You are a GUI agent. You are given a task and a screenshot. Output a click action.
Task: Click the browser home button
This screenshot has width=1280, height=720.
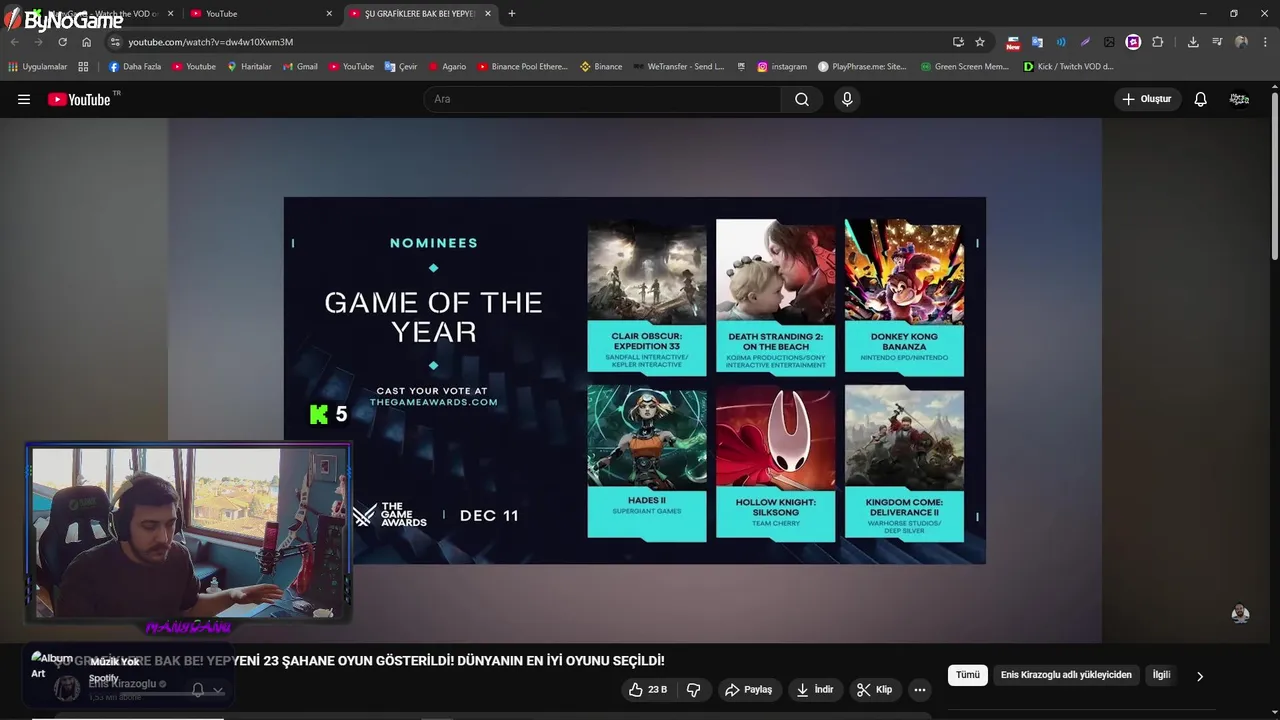[86, 42]
